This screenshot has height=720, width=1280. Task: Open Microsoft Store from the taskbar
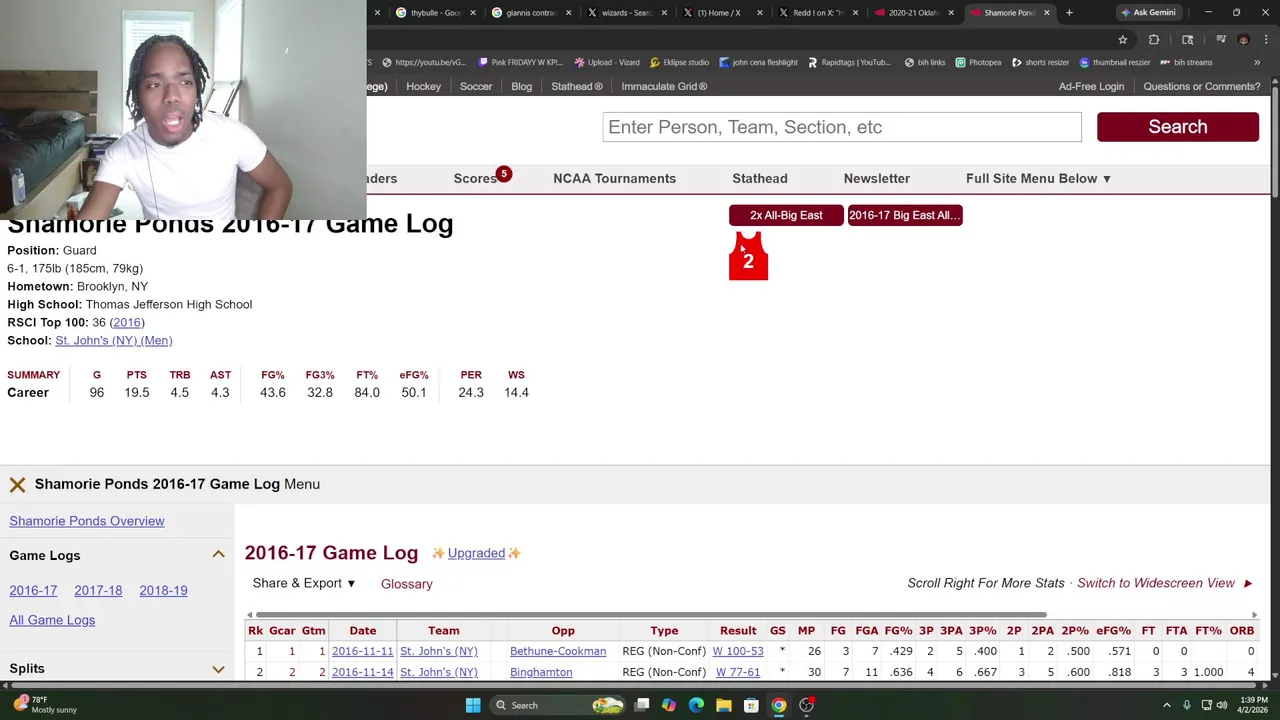(x=751, y=705)
